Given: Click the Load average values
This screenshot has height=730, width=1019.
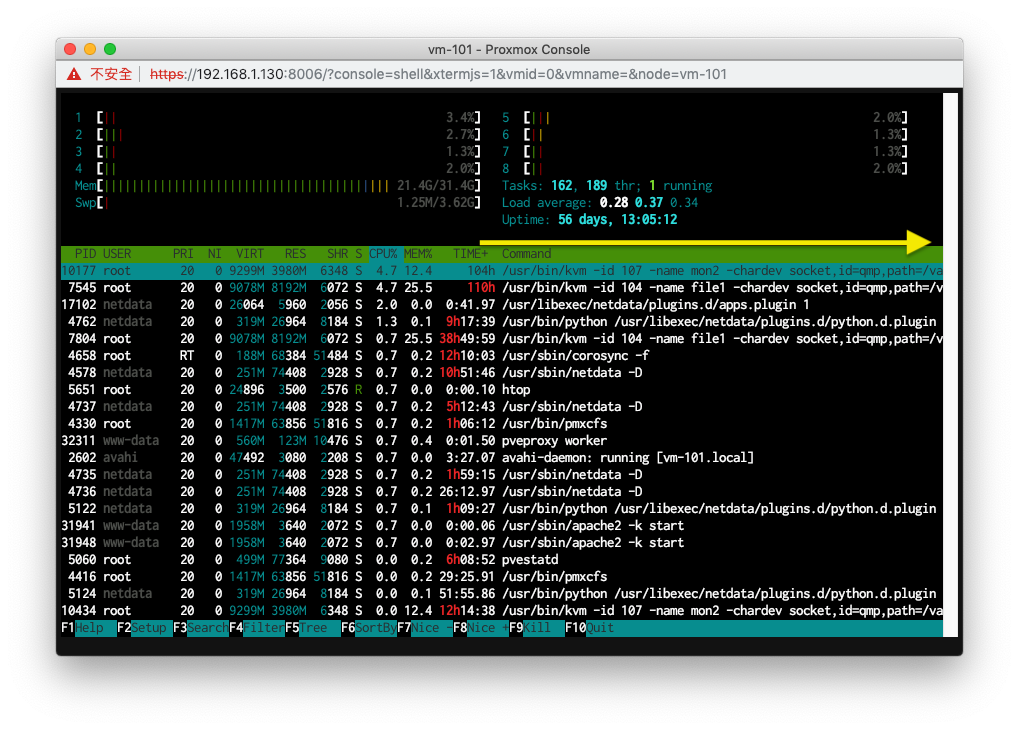Looking at the screenshot, I should tap(649, 203).
